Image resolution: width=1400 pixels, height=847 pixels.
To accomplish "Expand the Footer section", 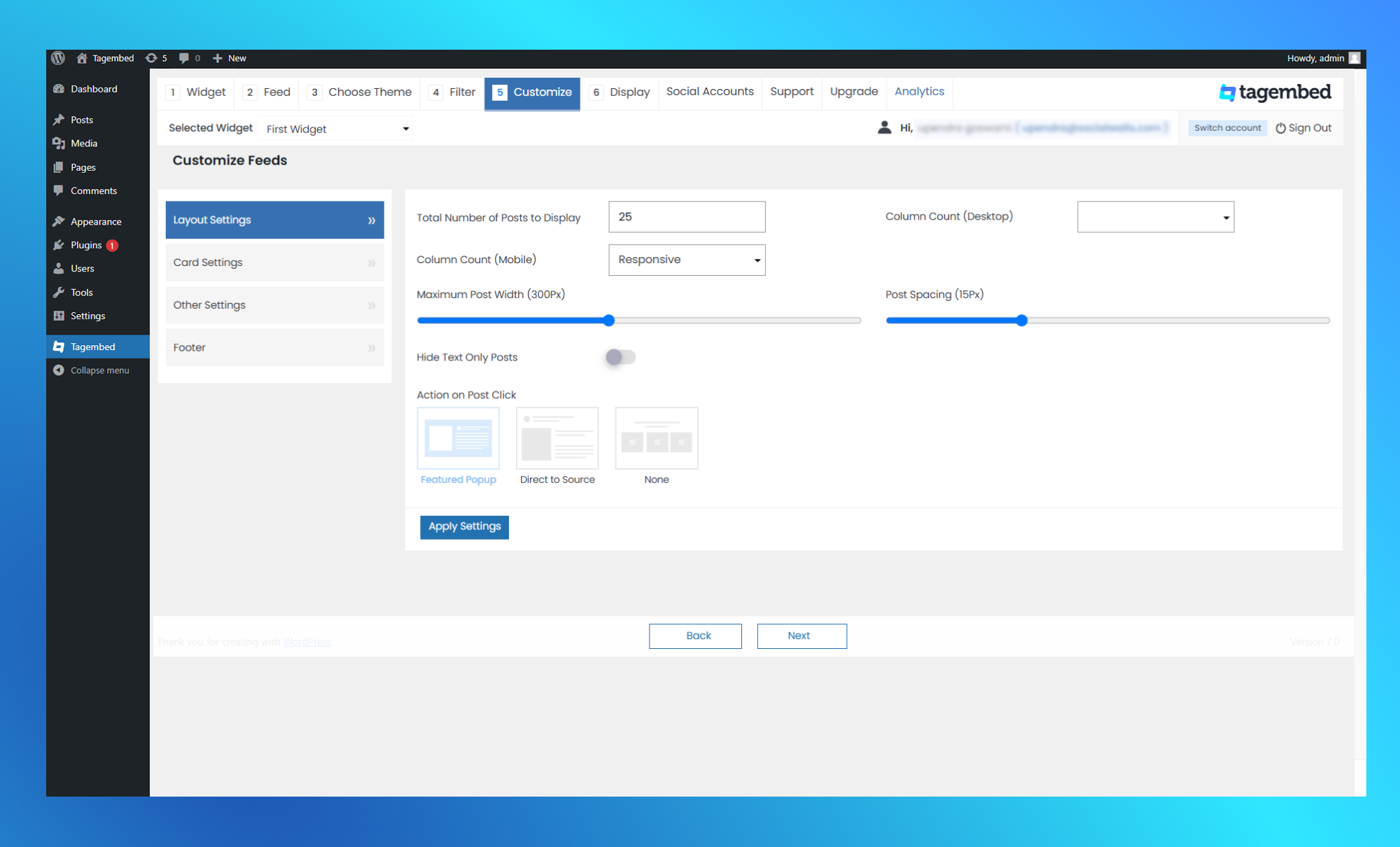I will 274,348.
